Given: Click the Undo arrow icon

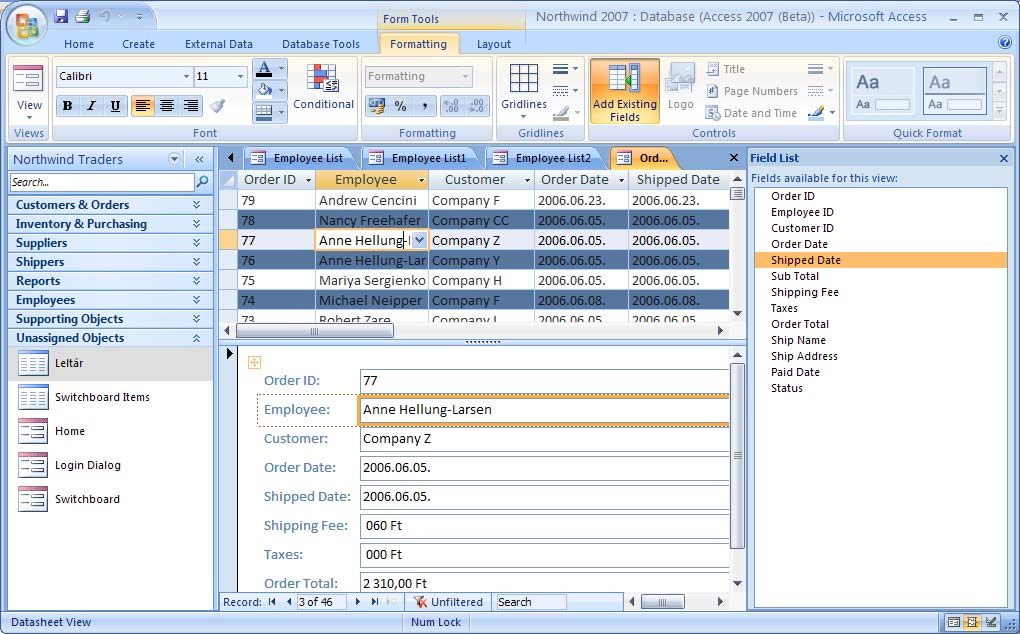Looking at the screenshot, I should 105,16.
